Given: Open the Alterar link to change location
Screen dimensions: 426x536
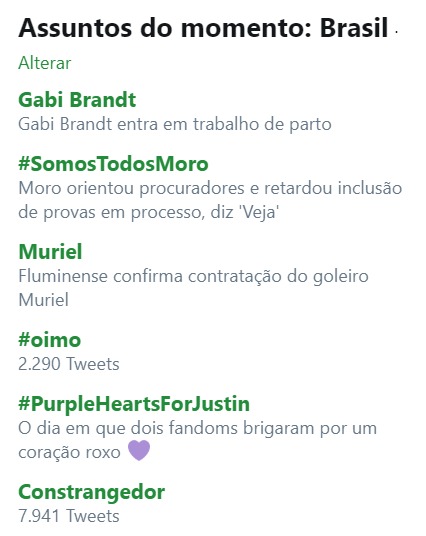Looking at the screenshot, I should [x=44, y=63].
